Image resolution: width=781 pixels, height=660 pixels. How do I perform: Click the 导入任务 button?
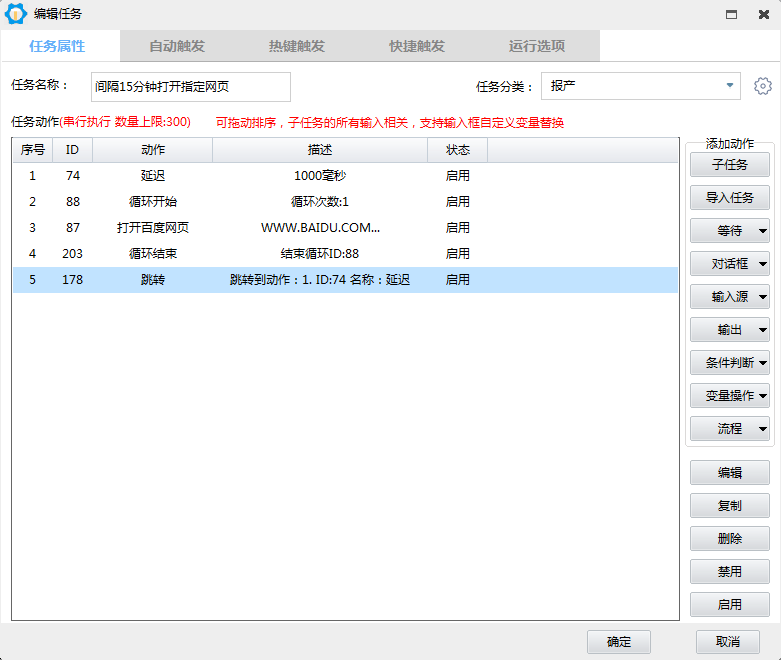[729, 198]
